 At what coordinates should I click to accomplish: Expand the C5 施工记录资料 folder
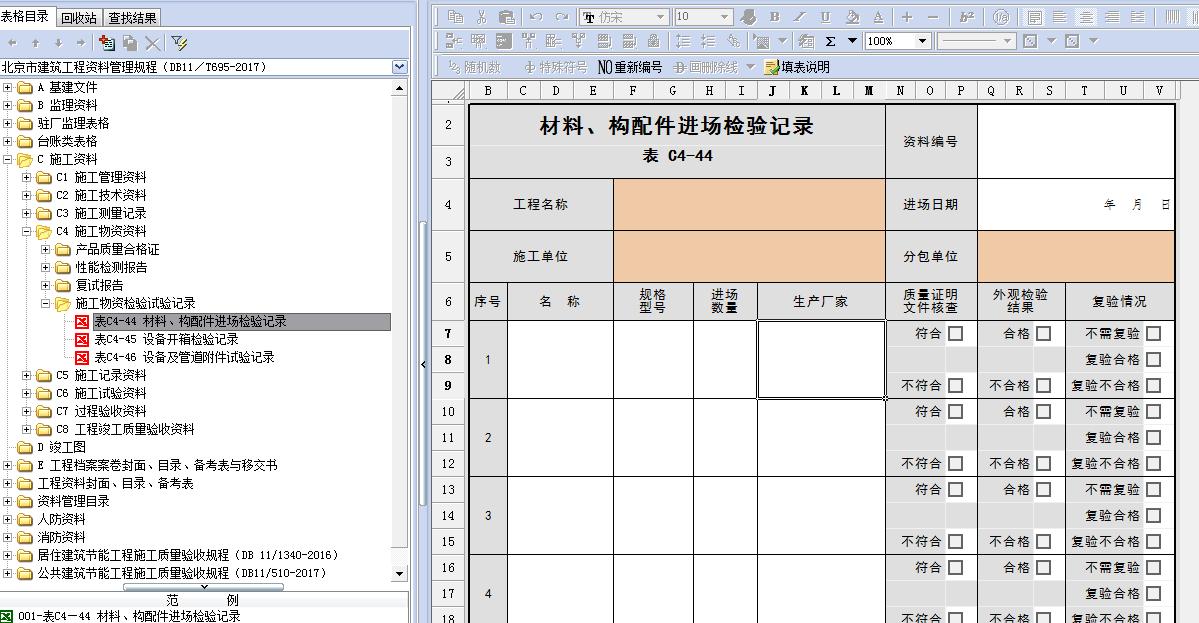(28, 375)
